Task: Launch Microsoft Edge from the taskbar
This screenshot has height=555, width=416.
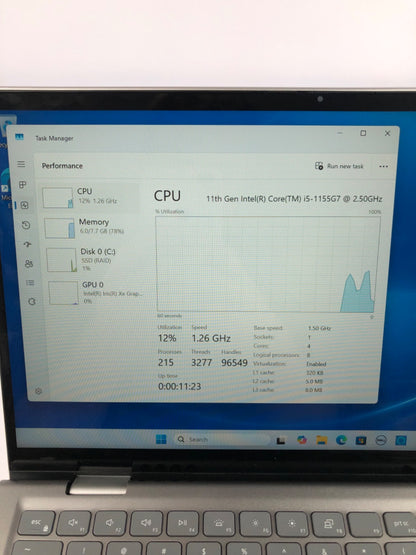Action: [341, 440]
